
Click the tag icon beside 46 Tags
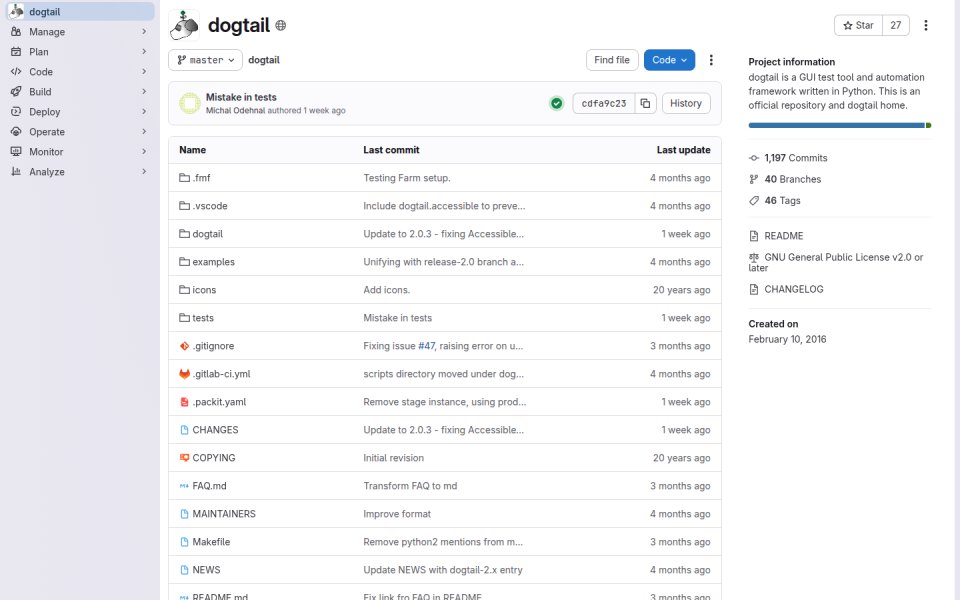(754, 201)
